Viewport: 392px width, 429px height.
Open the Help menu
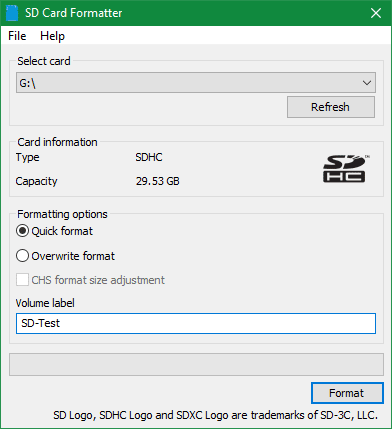[x=52, y=36]
